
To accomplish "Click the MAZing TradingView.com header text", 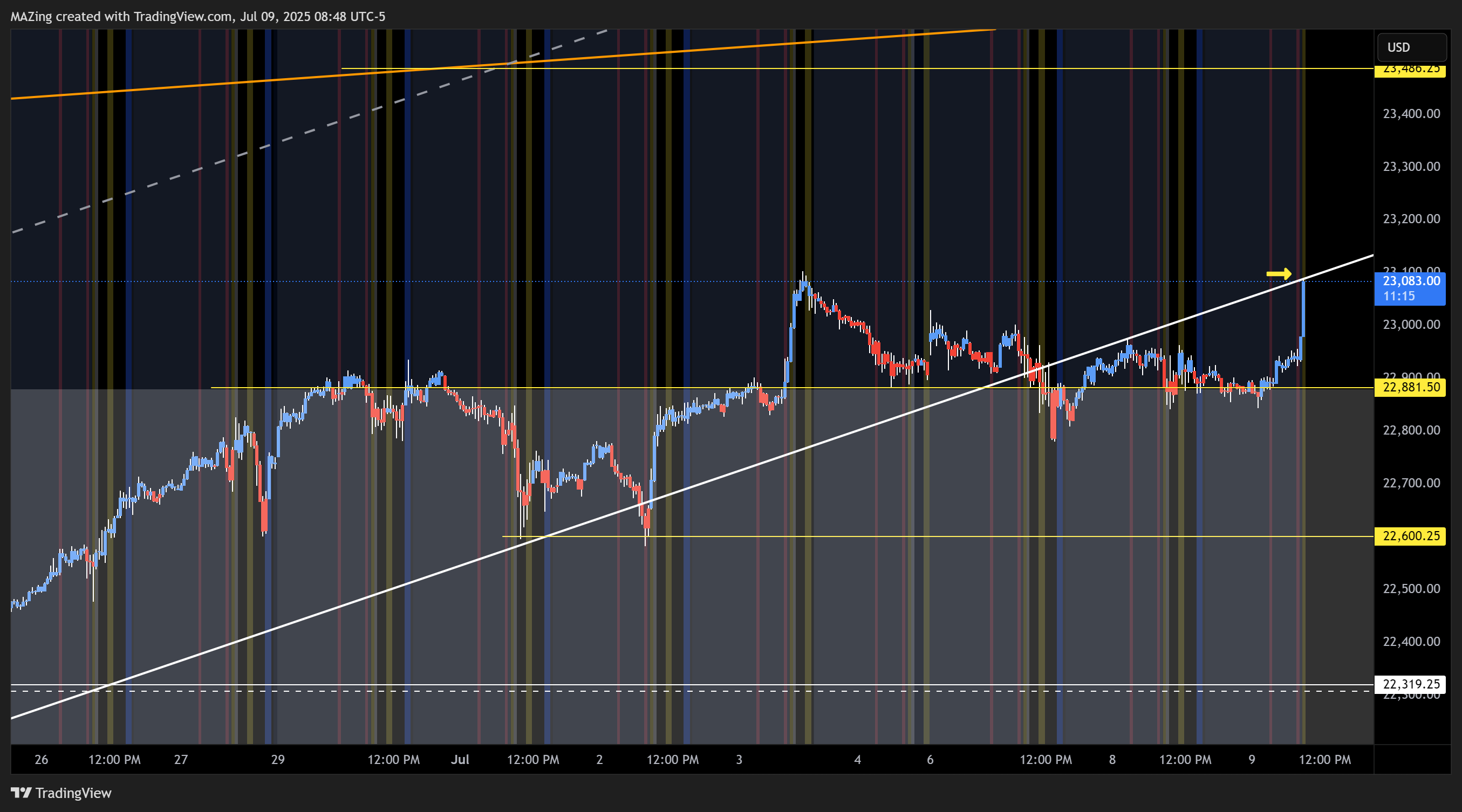I will pos(197,16).
